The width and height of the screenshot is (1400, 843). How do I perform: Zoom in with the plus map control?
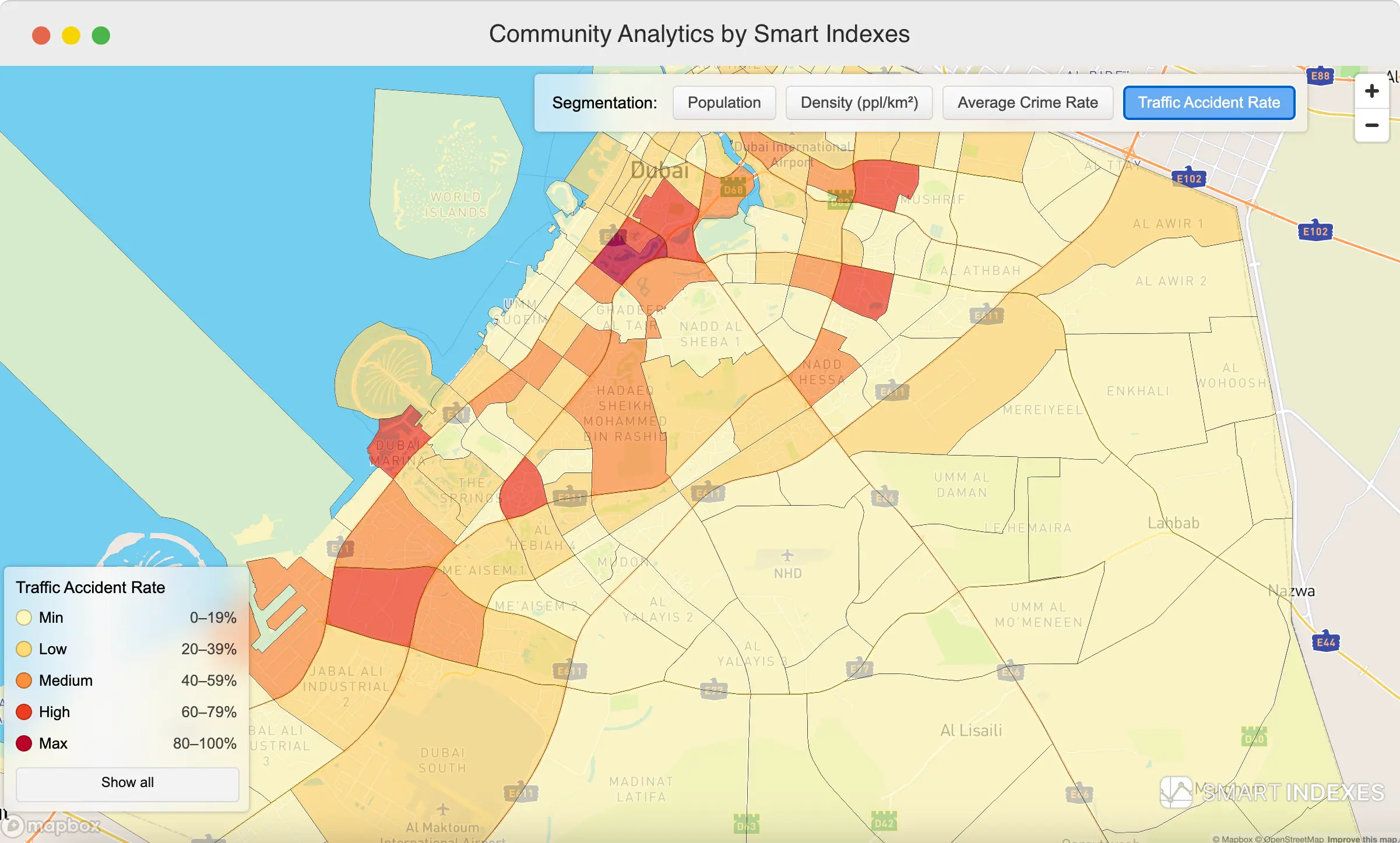tap(1371, 91)
